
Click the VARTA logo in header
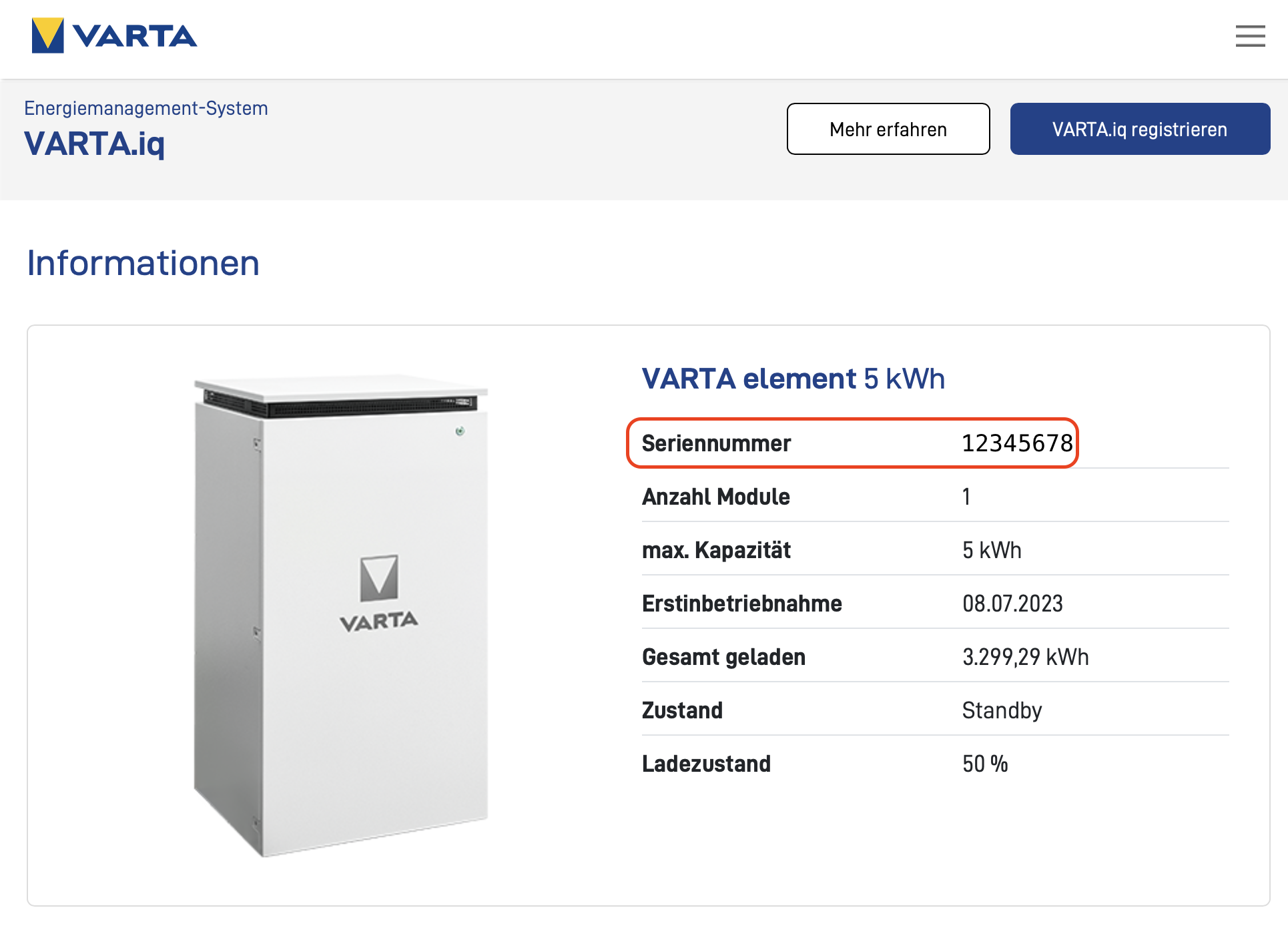114,35
